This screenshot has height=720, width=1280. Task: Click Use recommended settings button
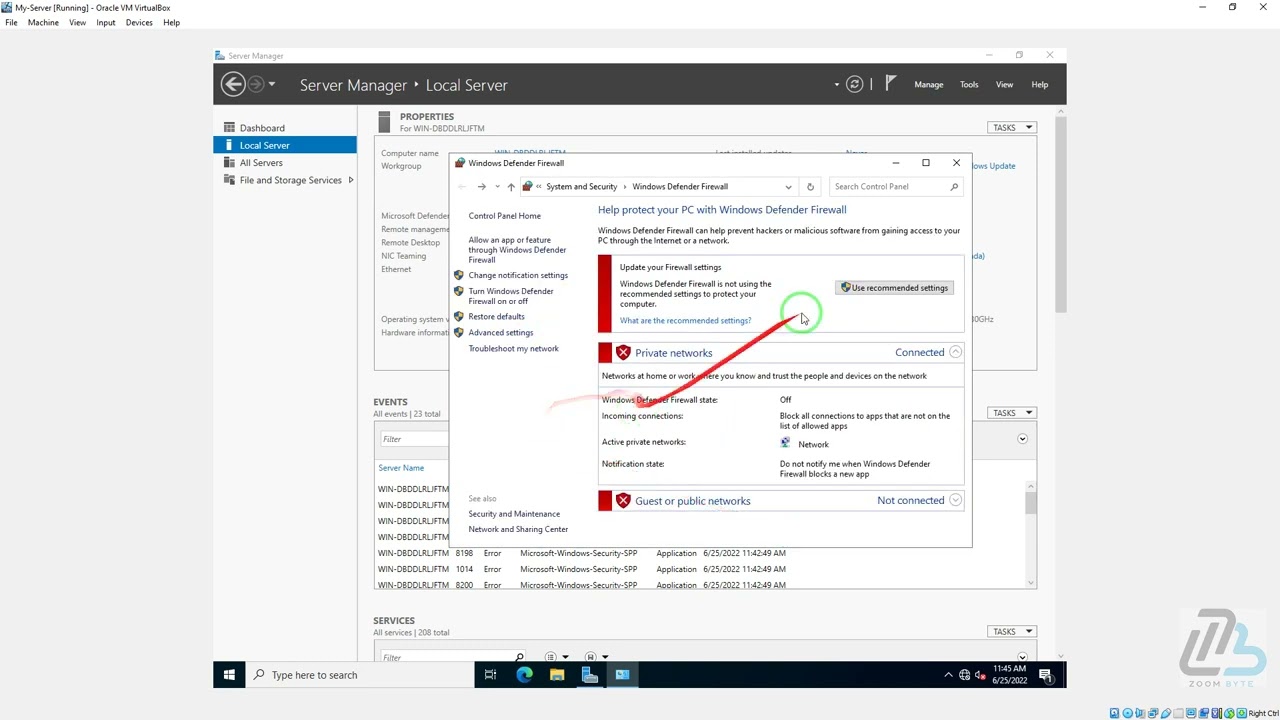click(x=894, y=288)
